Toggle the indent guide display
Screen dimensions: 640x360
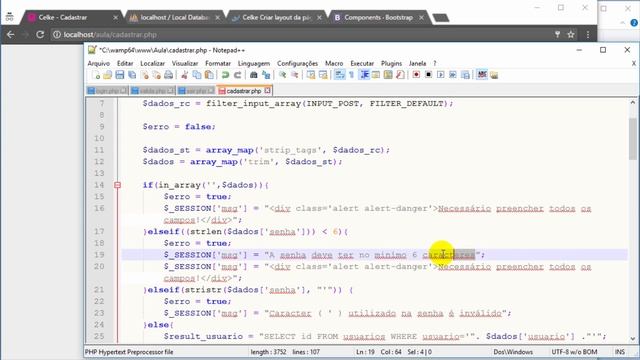pos(364,75)
